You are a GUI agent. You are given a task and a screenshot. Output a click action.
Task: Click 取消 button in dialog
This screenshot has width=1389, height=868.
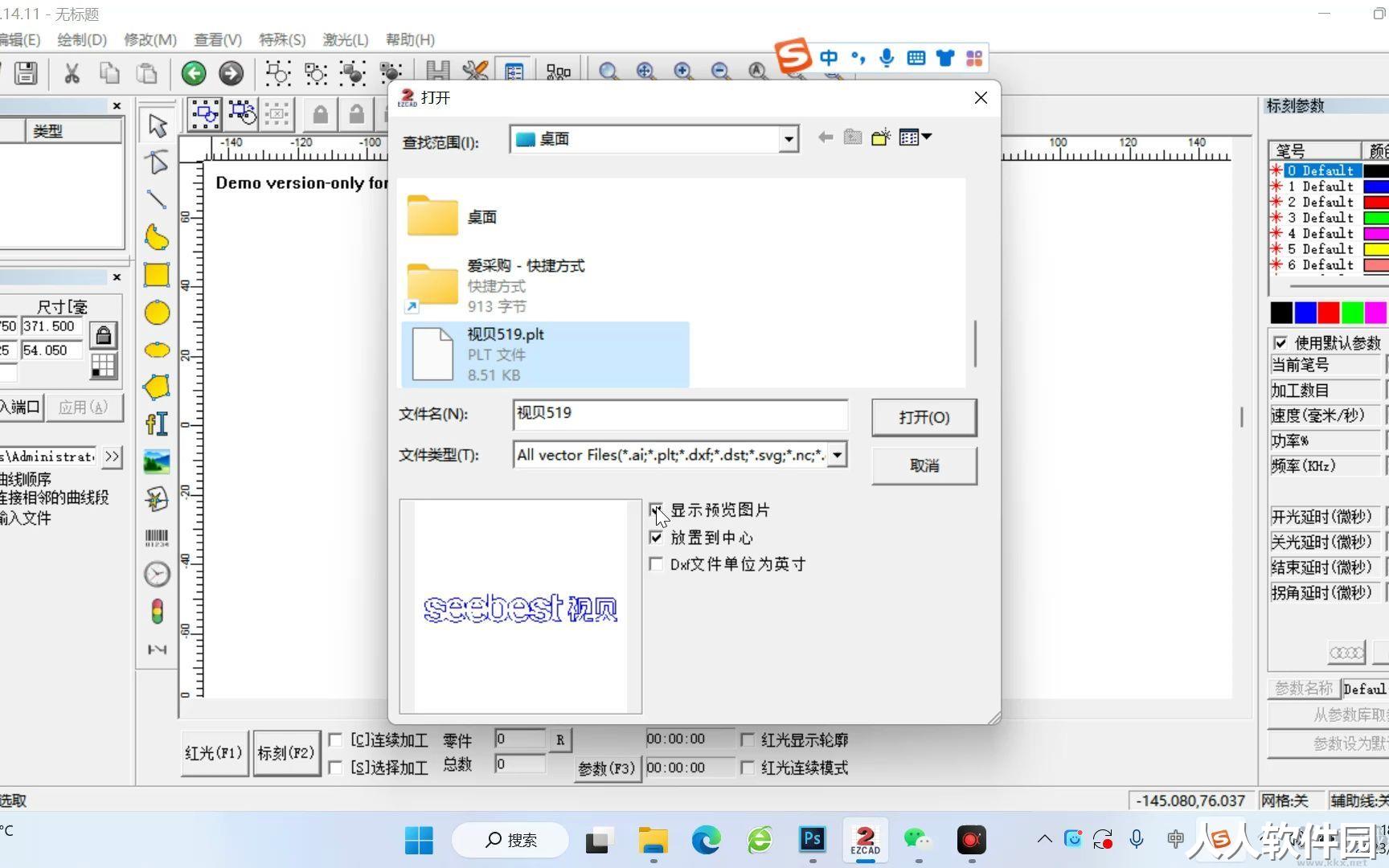pos(924,465)
